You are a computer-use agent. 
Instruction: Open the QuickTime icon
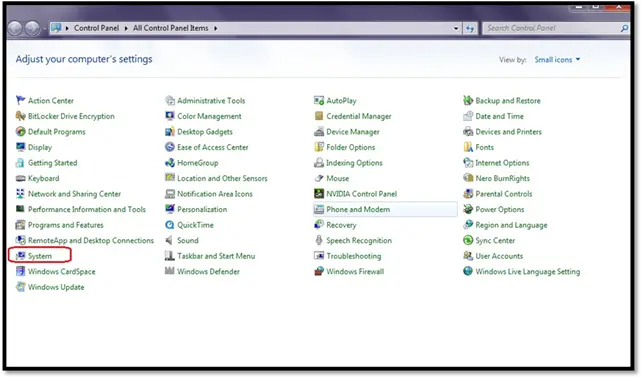[170, 225]
